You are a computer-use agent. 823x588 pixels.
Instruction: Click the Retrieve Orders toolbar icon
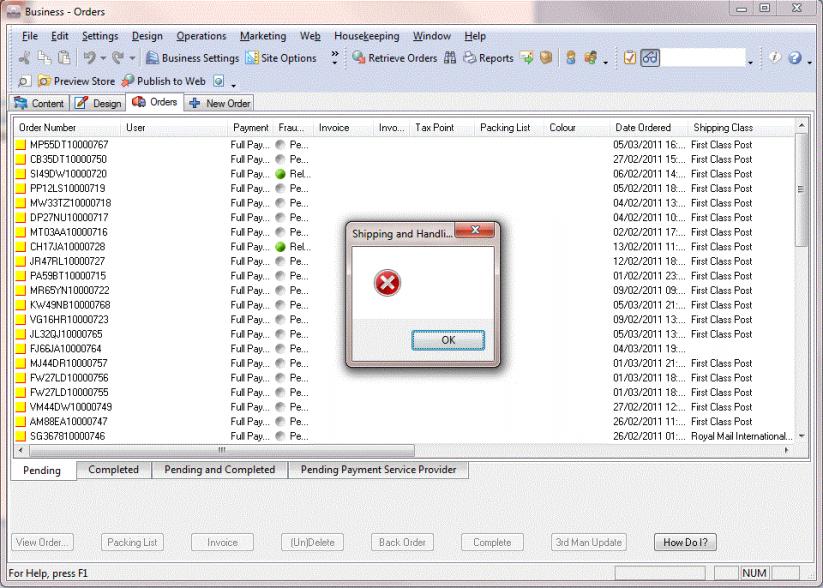tap(391, 58)
